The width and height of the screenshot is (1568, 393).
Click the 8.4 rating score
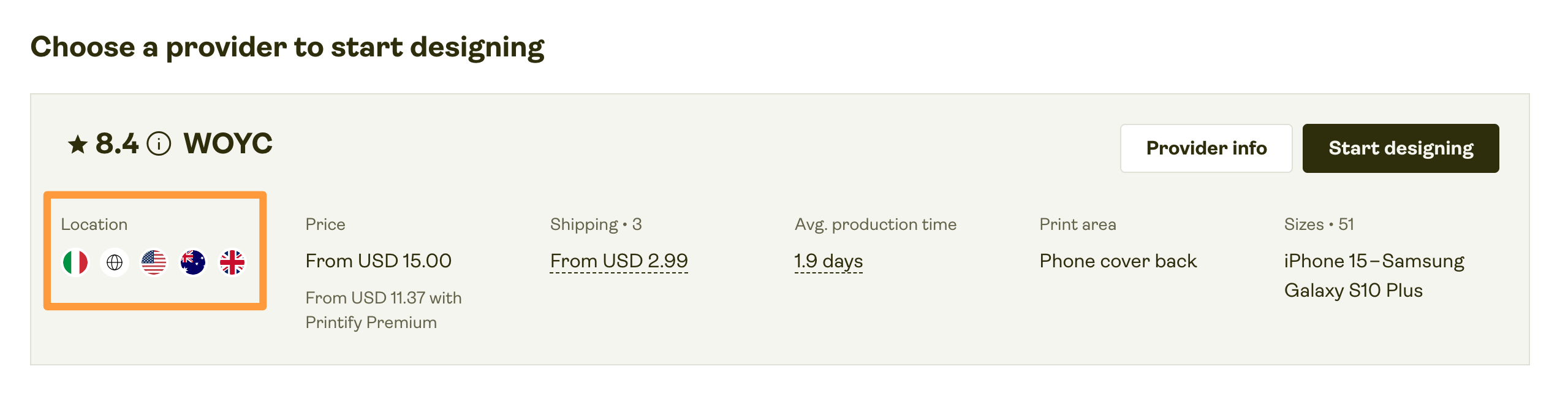click(x=117, y=144)
